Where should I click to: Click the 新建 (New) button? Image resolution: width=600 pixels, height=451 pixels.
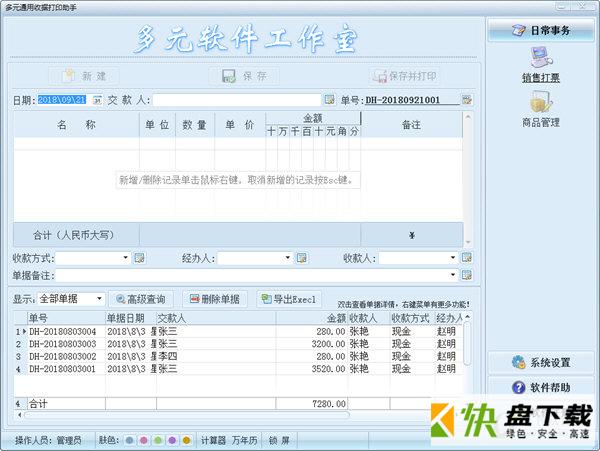83,76
